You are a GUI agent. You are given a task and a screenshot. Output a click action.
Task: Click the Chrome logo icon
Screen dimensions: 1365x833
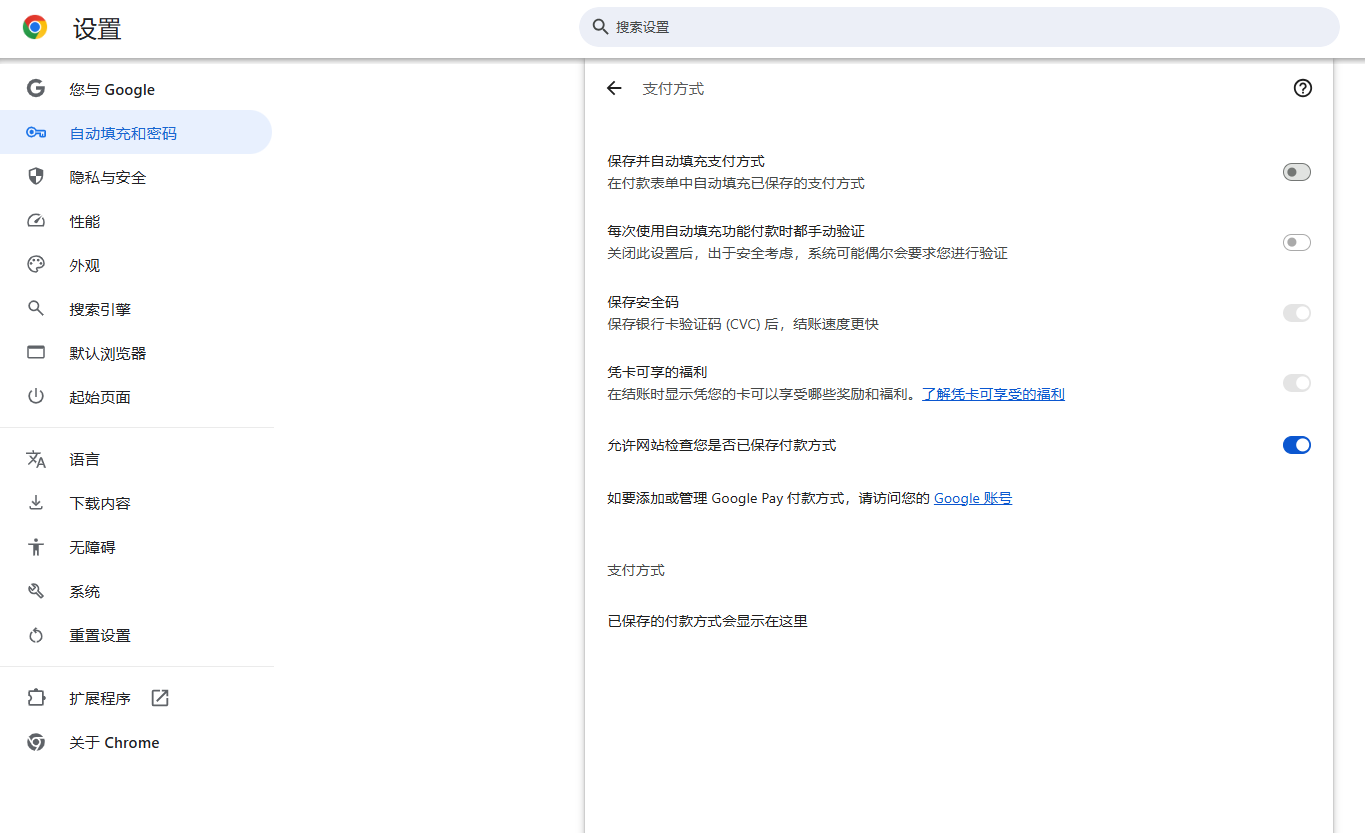35,28
